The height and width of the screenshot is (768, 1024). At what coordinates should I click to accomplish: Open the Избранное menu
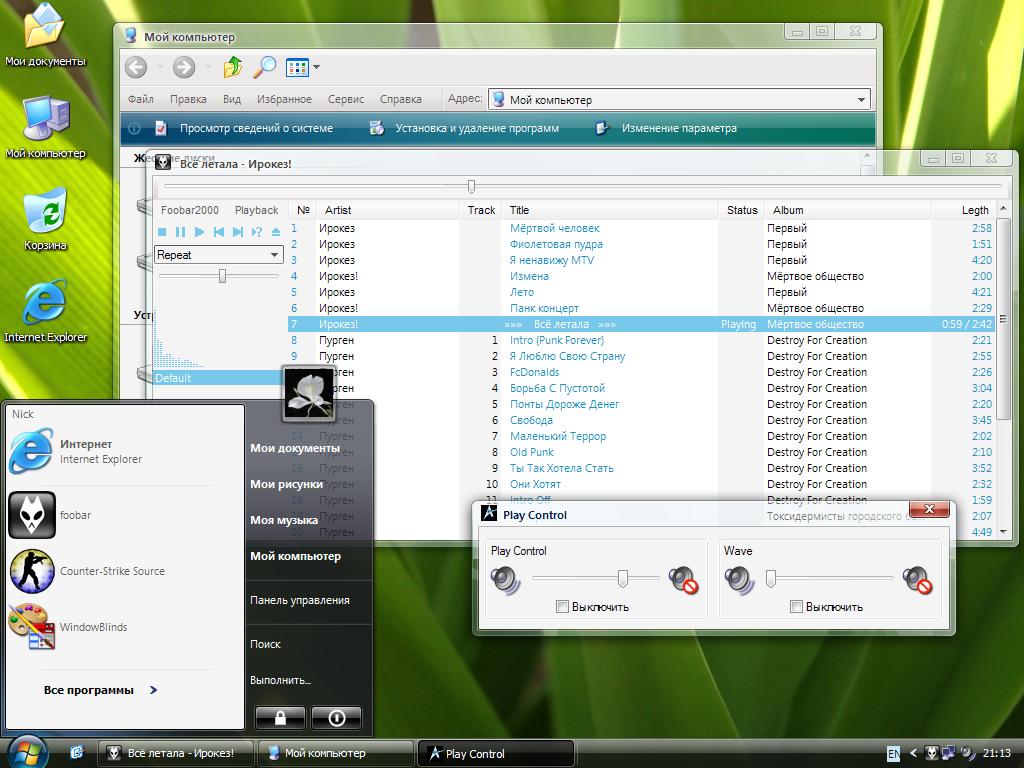(x=284, y=99)
